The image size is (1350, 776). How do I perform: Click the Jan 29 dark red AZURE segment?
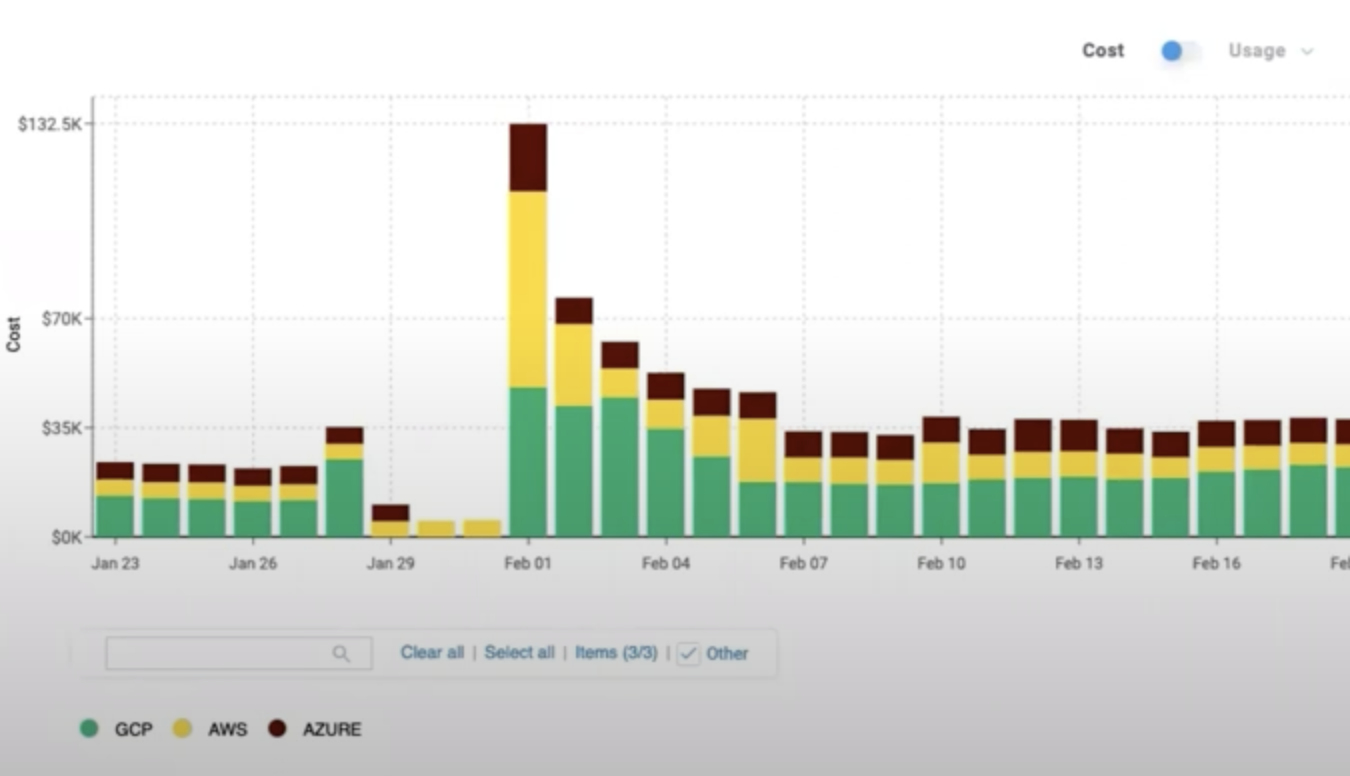pyautogui.click(x=391, y=512)
